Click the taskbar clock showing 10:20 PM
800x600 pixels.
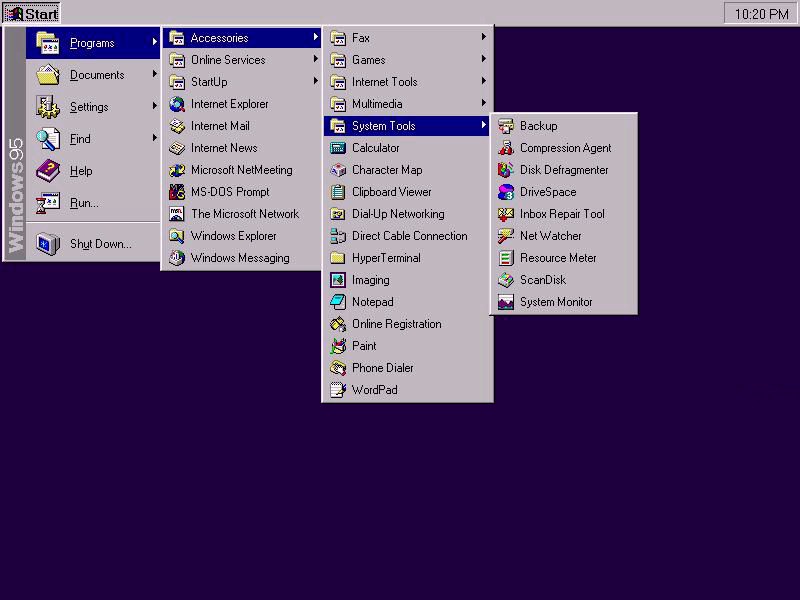coord(761,14)
